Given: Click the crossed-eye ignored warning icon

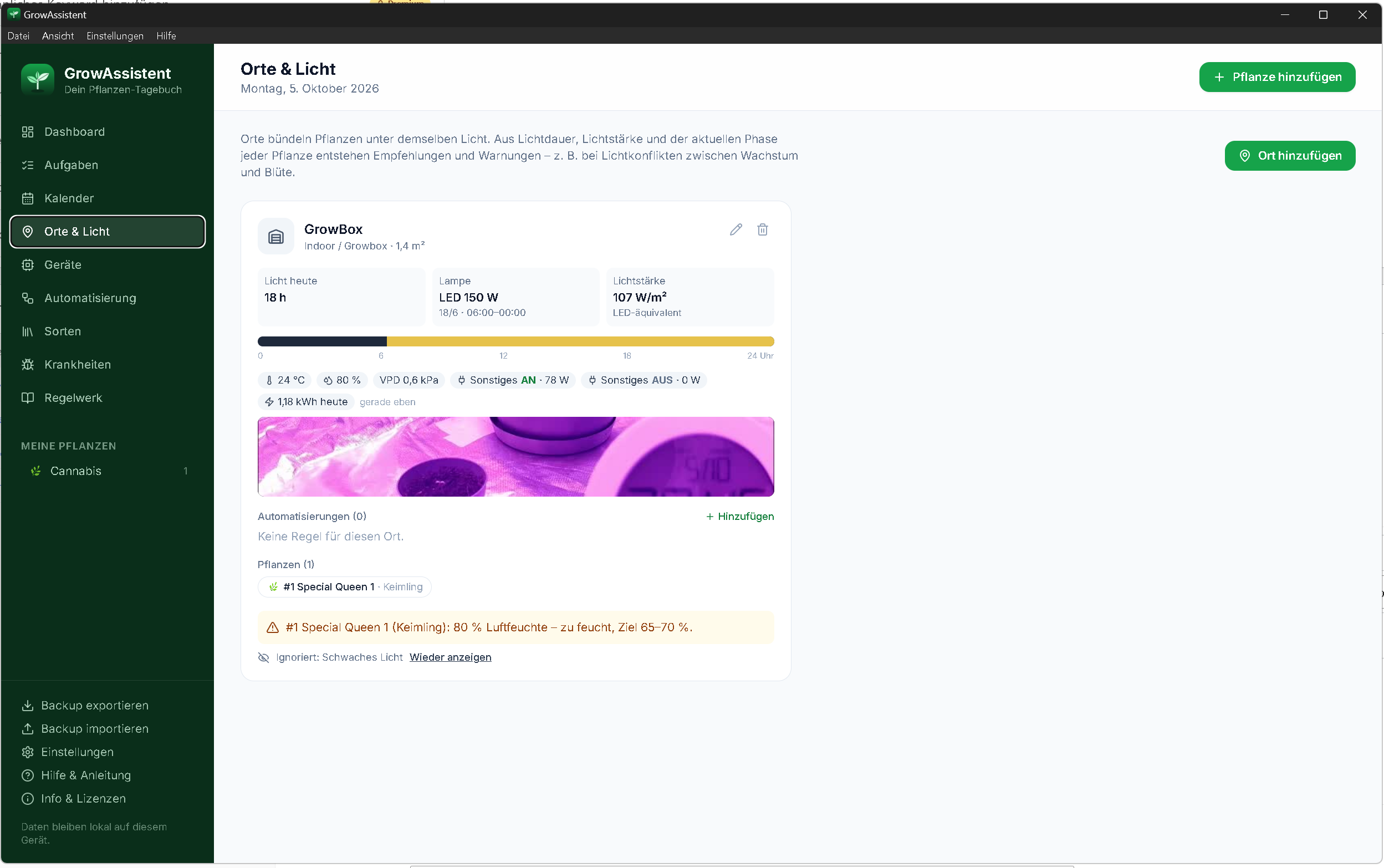Looking at the screenshot, I should click(x=263, y=658).
